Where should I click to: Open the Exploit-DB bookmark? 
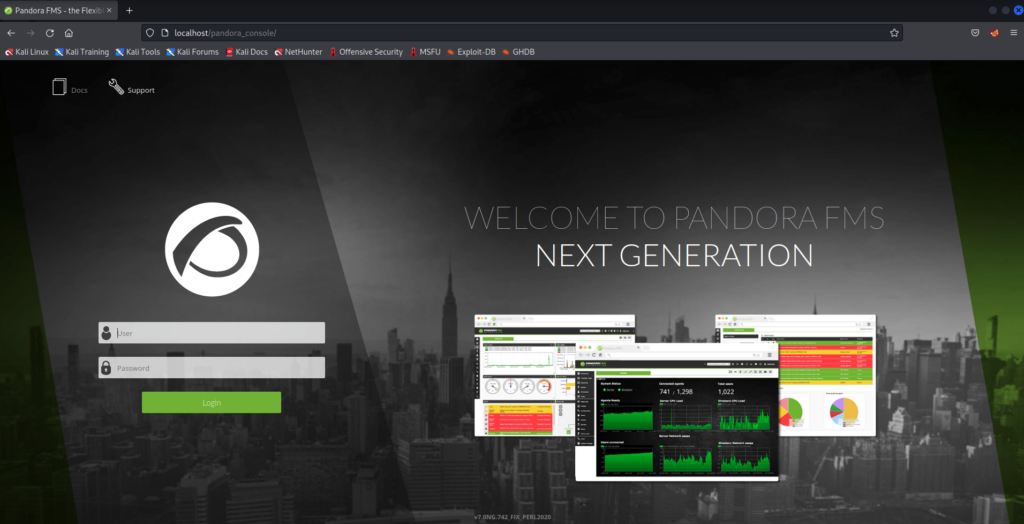472,52
